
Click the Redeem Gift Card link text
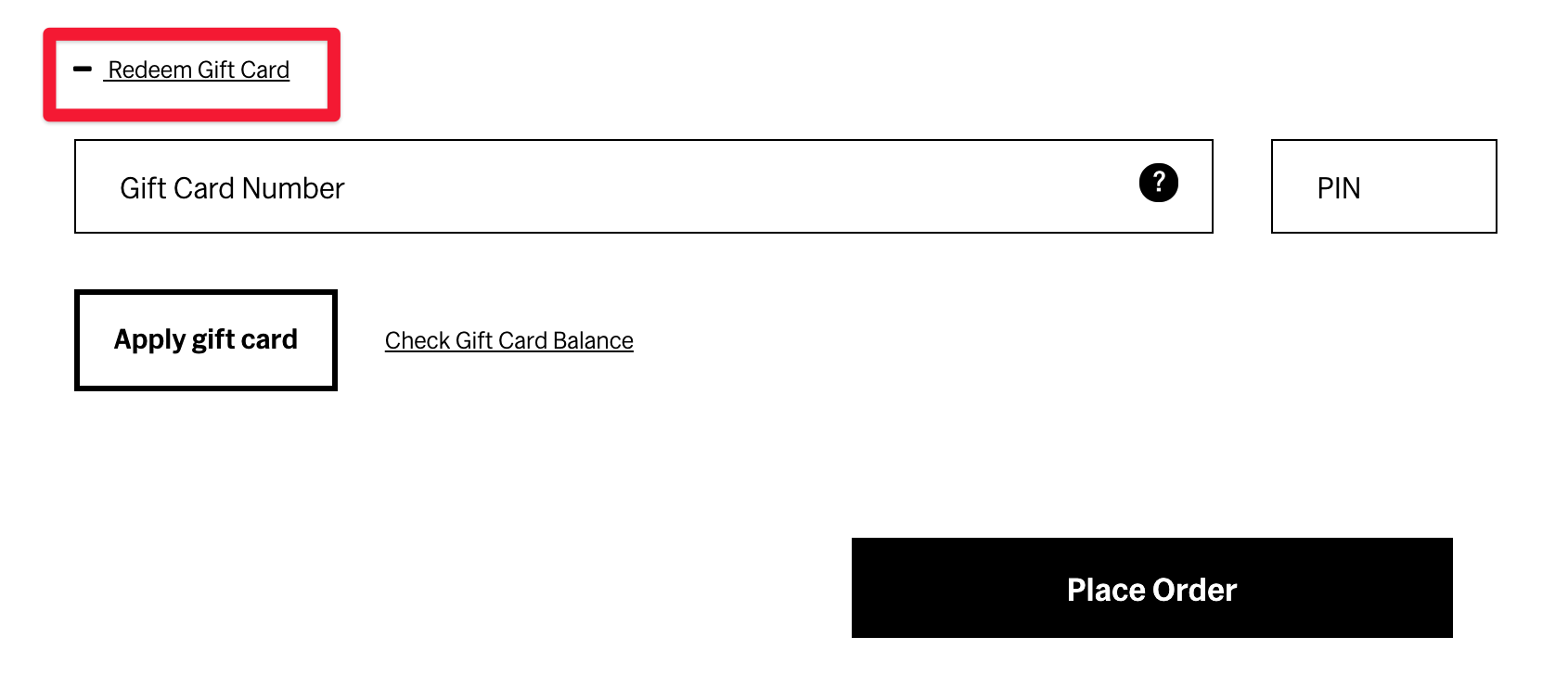(199, 70)
